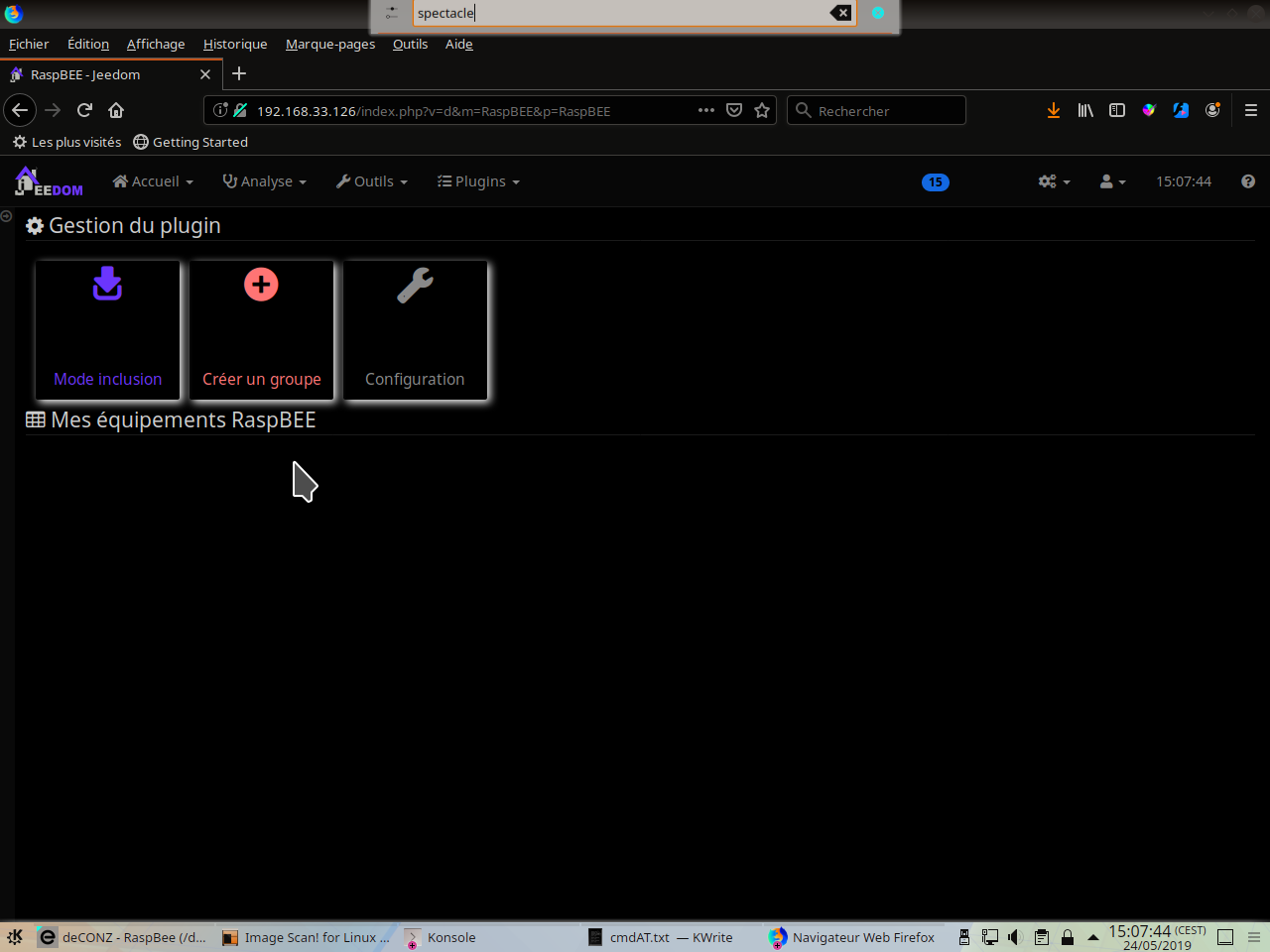
Task: Clear the spectacle search text
Action: pos(840,13)
